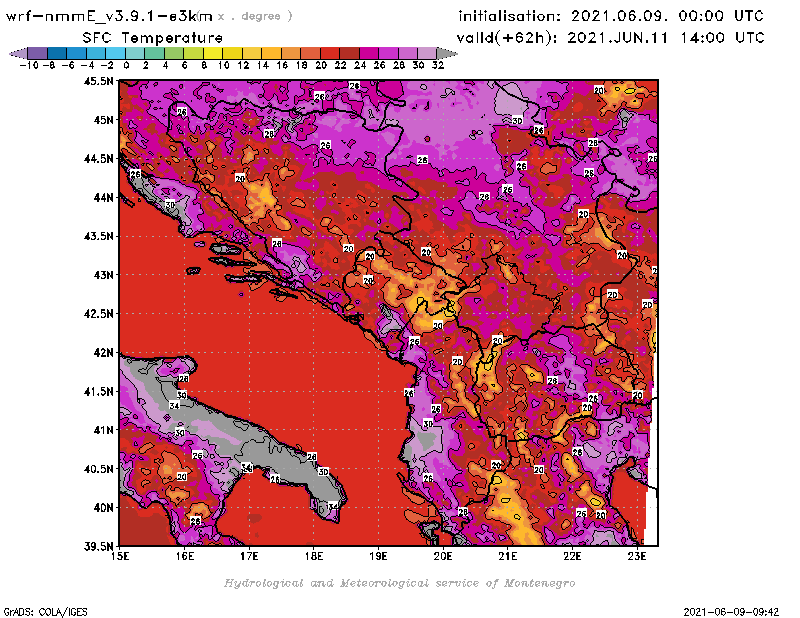Click the purple -10 to -8 legend swatch
The width and height of the screenshot is (800, 618).
point(38,53)
